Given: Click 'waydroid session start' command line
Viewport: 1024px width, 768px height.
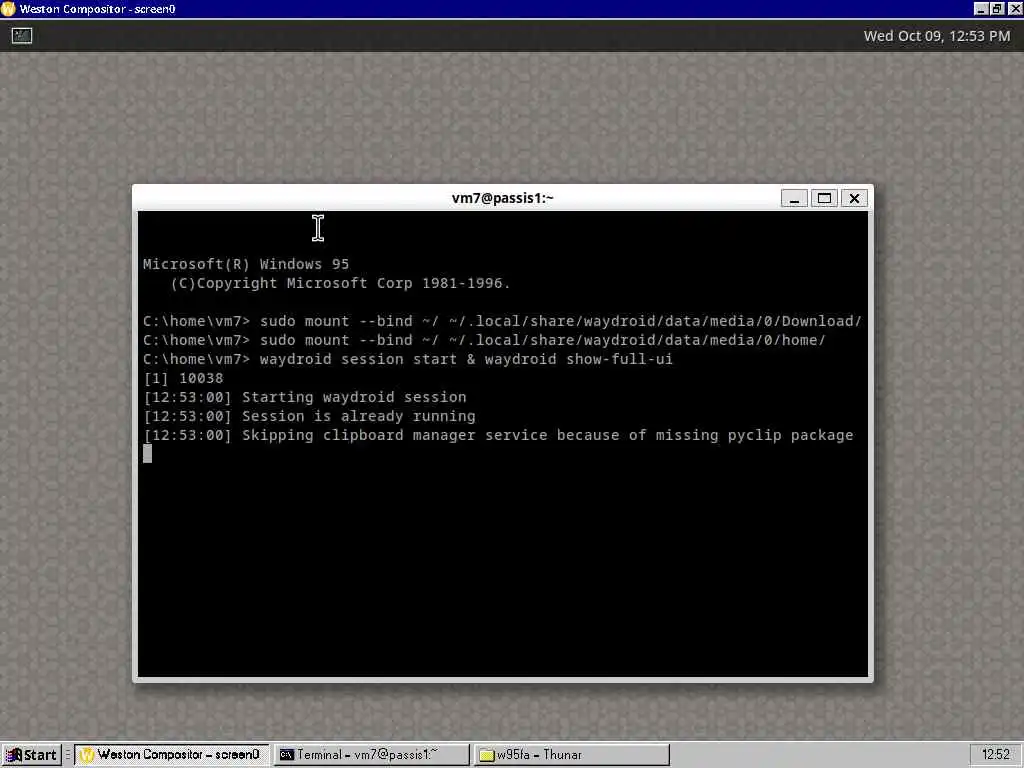Looking at the screenshot, I should tap(408, 359).
